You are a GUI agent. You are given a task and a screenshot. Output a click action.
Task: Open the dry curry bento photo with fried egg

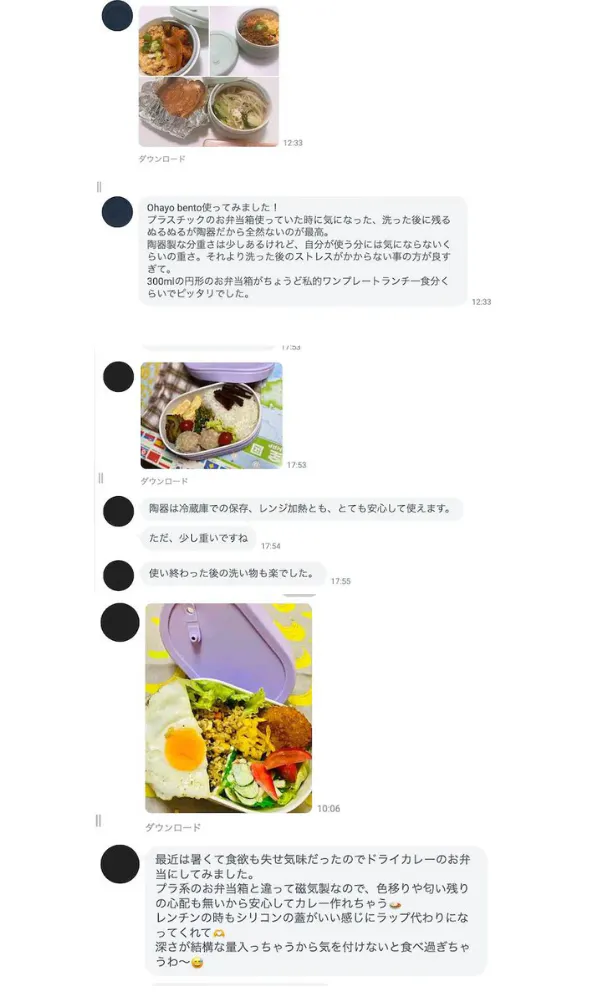(228, 708)
